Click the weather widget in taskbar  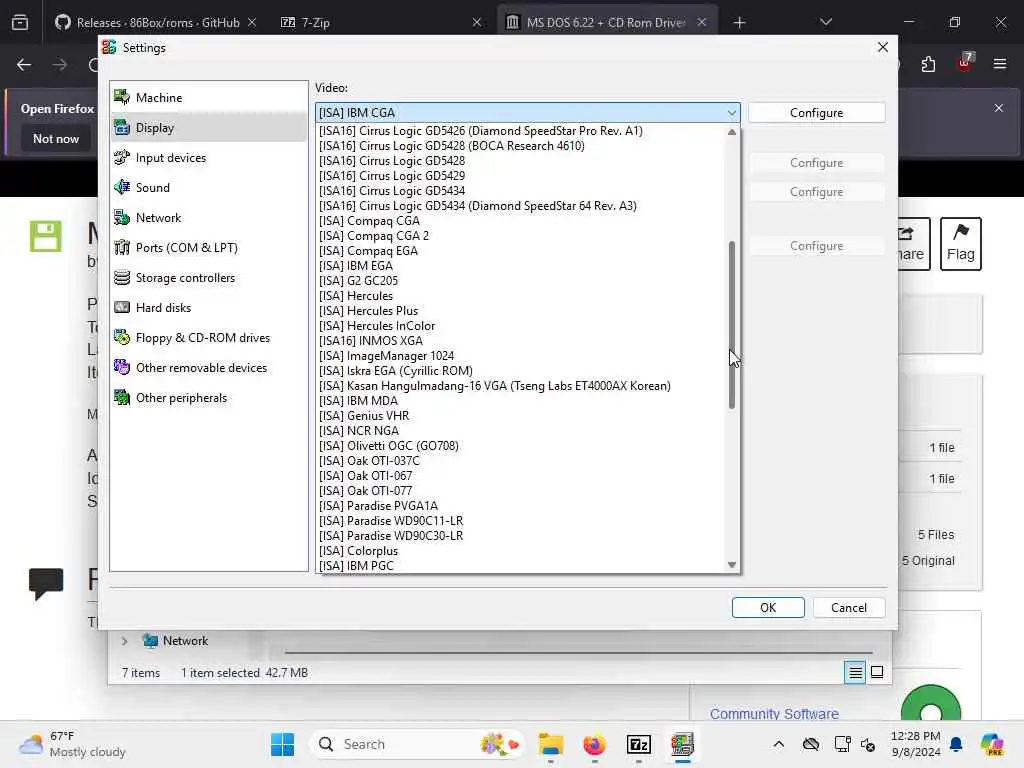(73, 744)
